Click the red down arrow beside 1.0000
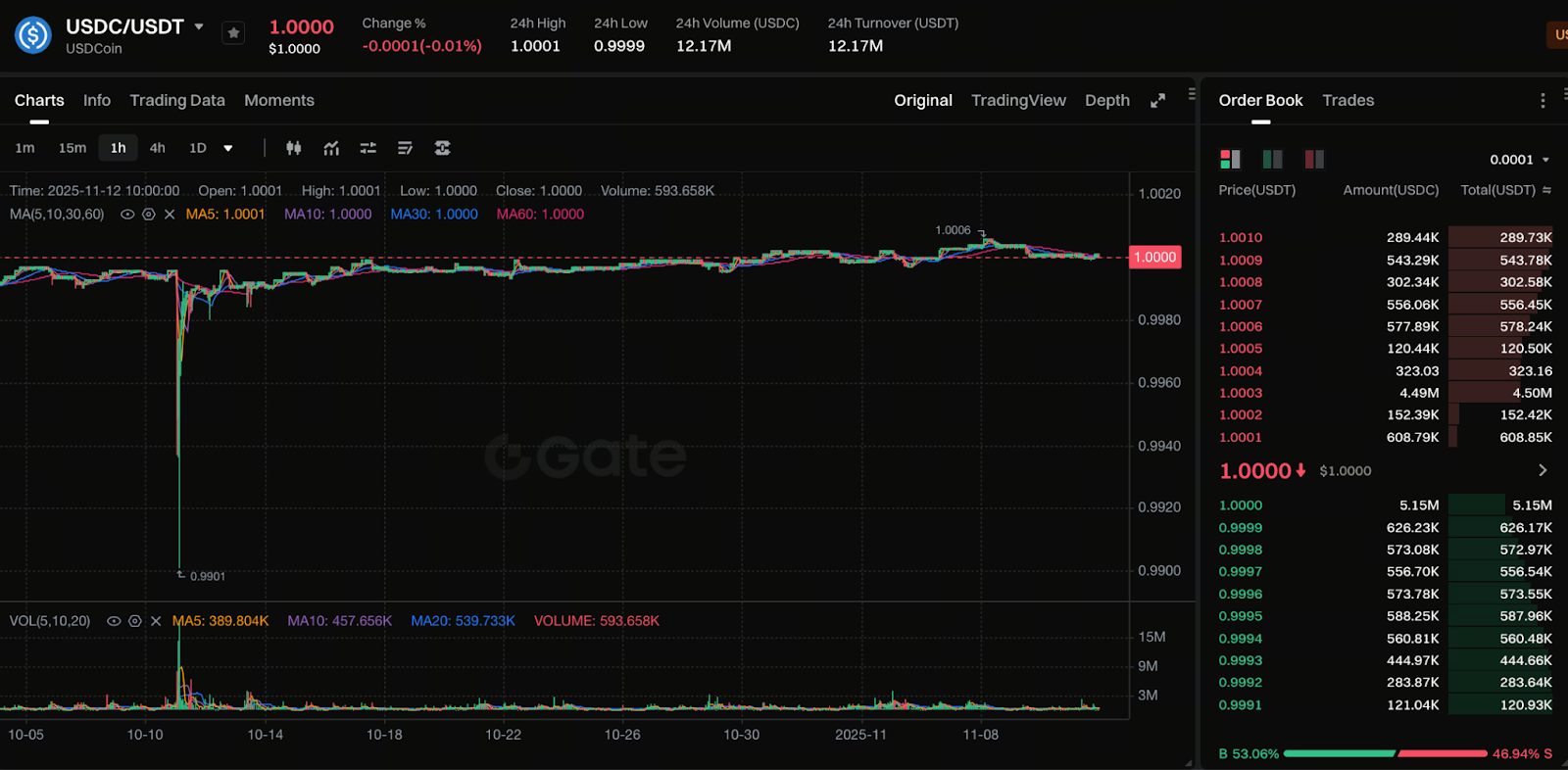 (1300, 470)
